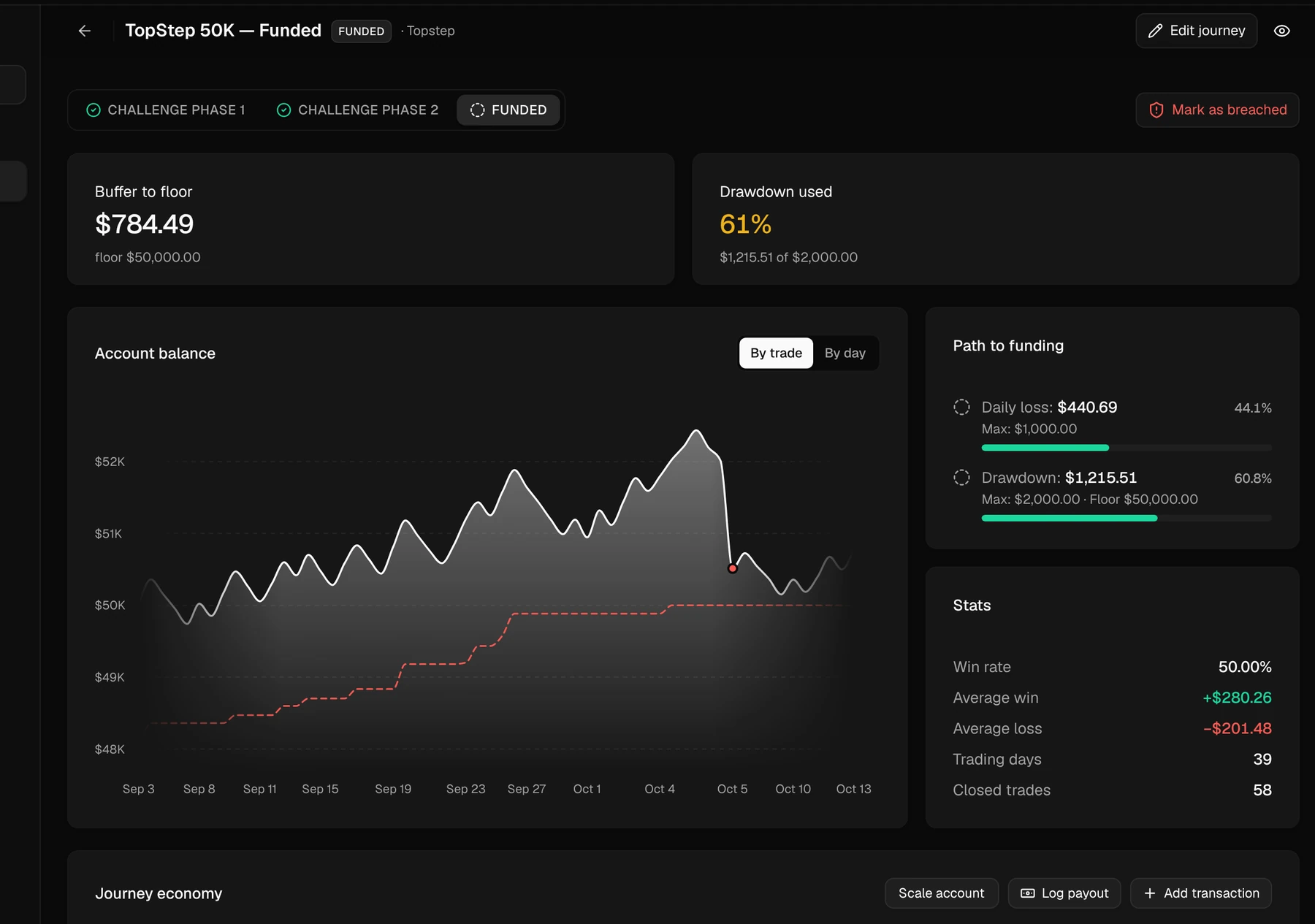This screenshot has height=924, width=1315.
Task: Click the back arrow icon
Action: (85, 31)
